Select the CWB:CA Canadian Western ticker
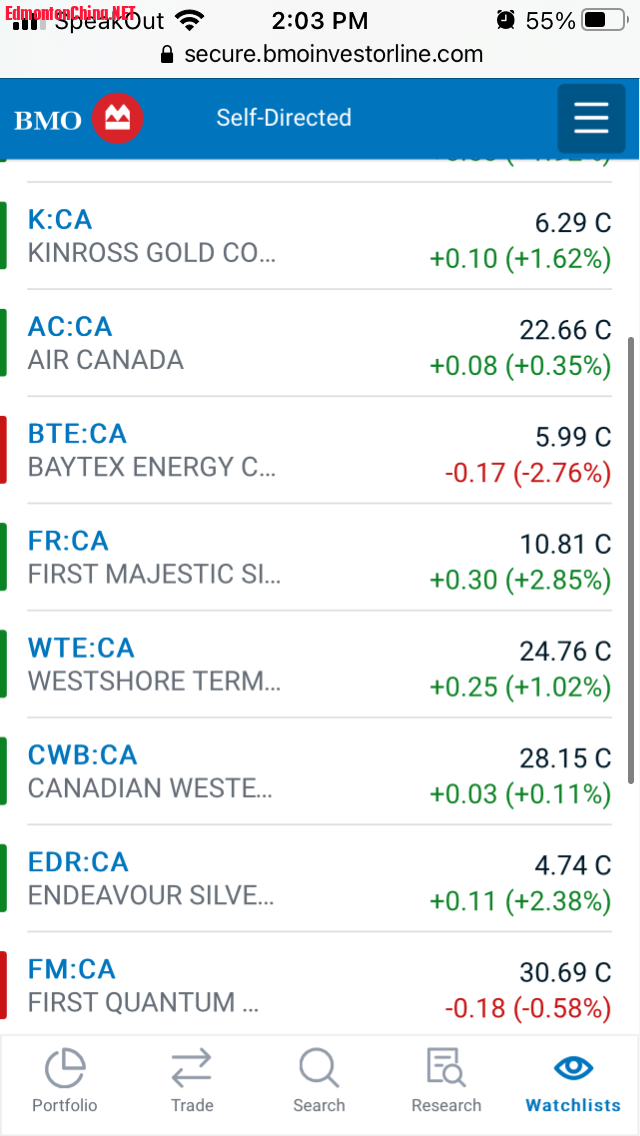This screenshot has height=1136, width=640. [x=82, y=755]
